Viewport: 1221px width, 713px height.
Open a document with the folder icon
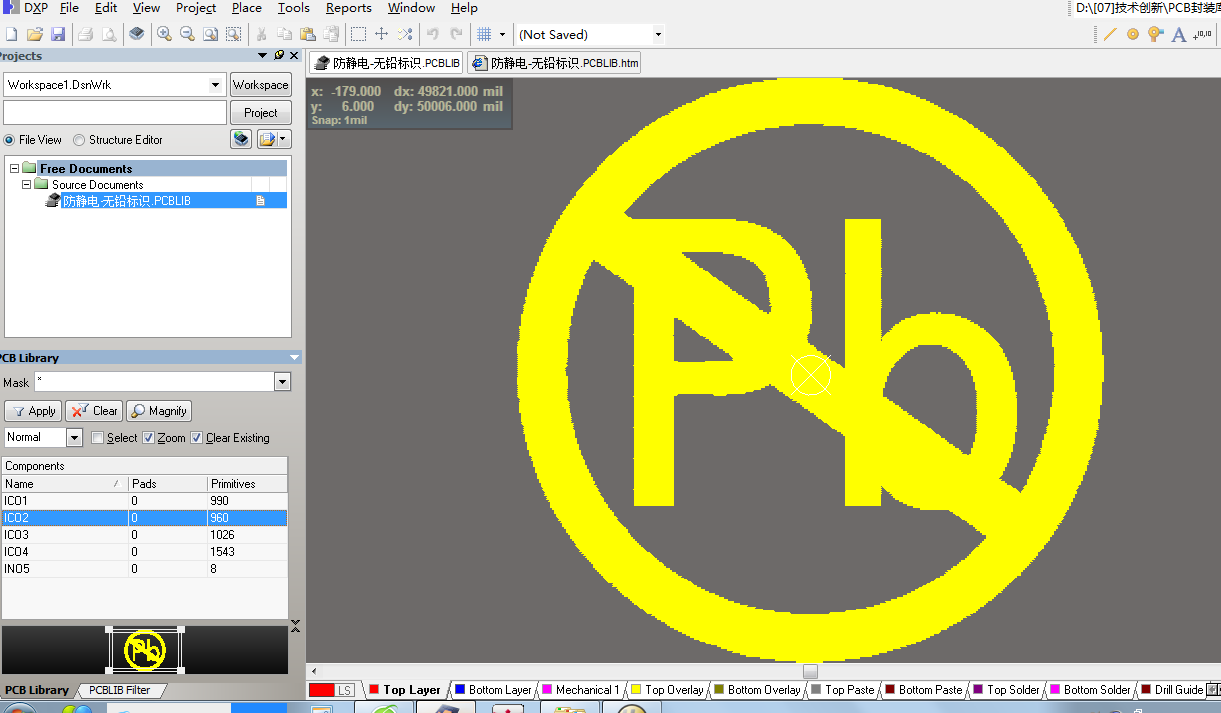point(35,34)
